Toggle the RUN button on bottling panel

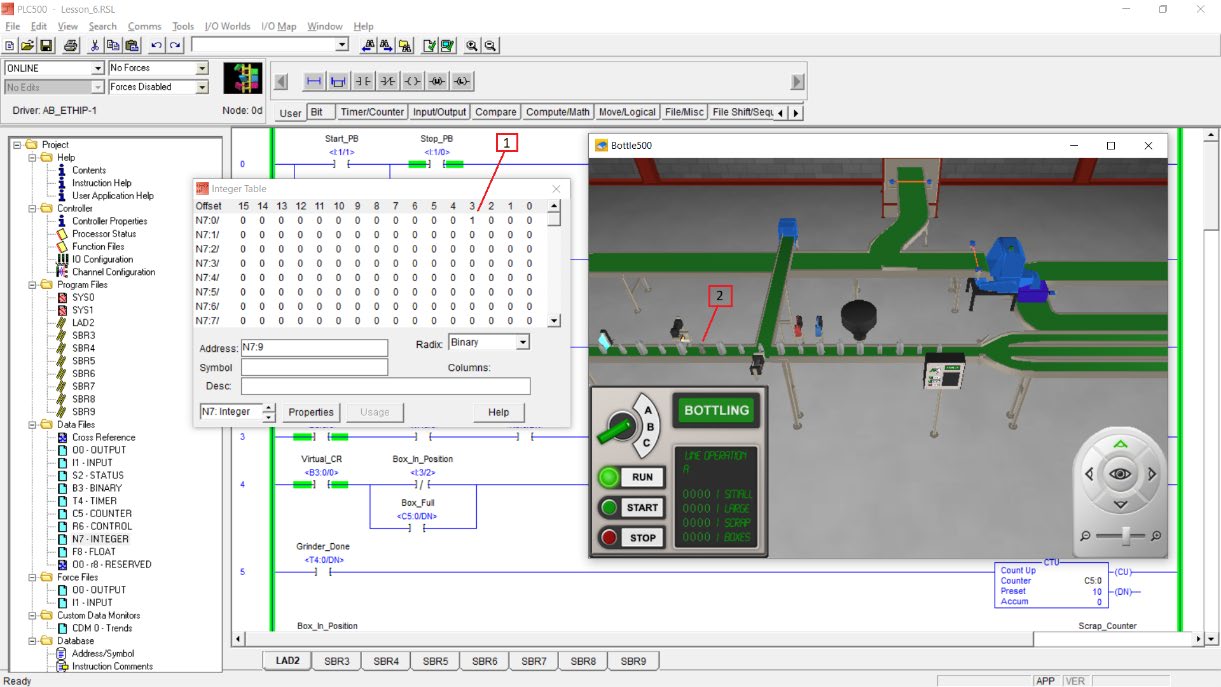tap(631, 477)
